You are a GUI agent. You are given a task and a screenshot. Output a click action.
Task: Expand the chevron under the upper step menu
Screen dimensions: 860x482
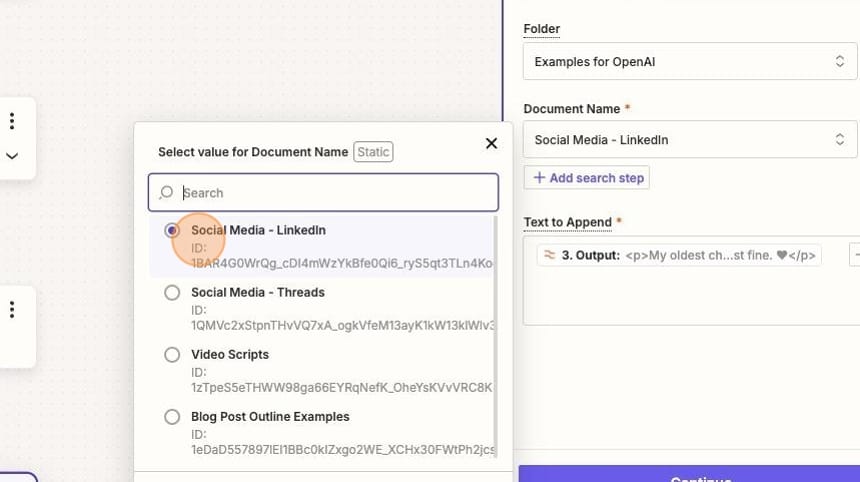point(12,156)
